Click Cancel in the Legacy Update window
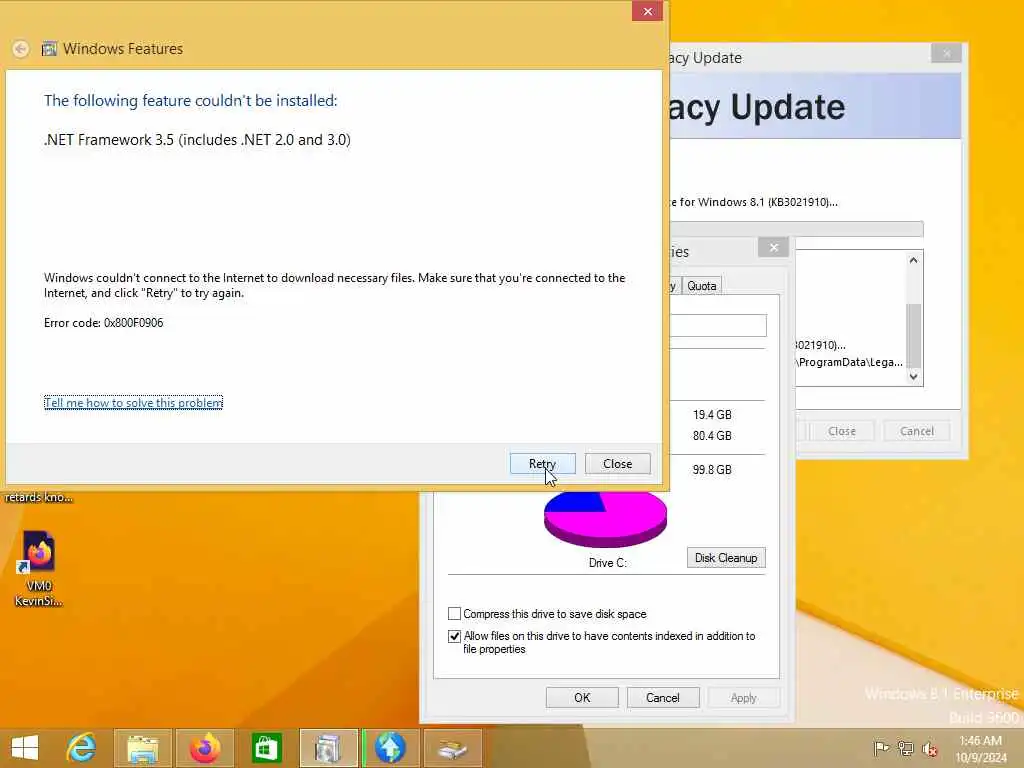 pyautogui.click(x=916, y=431)
